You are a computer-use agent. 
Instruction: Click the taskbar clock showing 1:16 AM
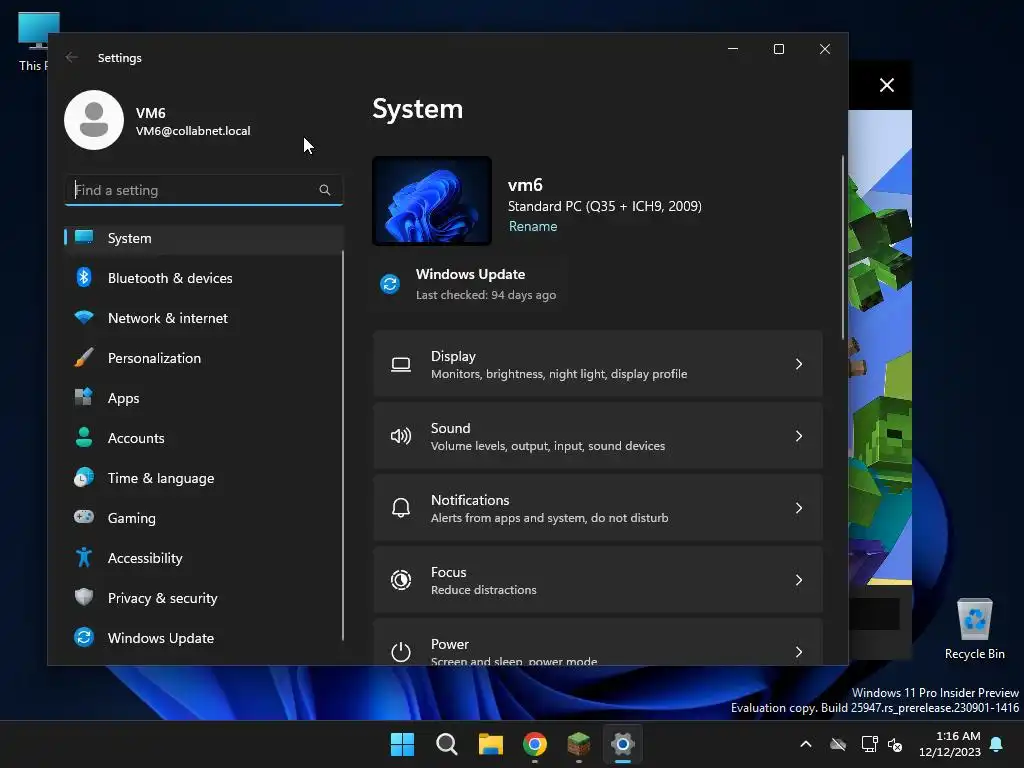coord(950,744)
